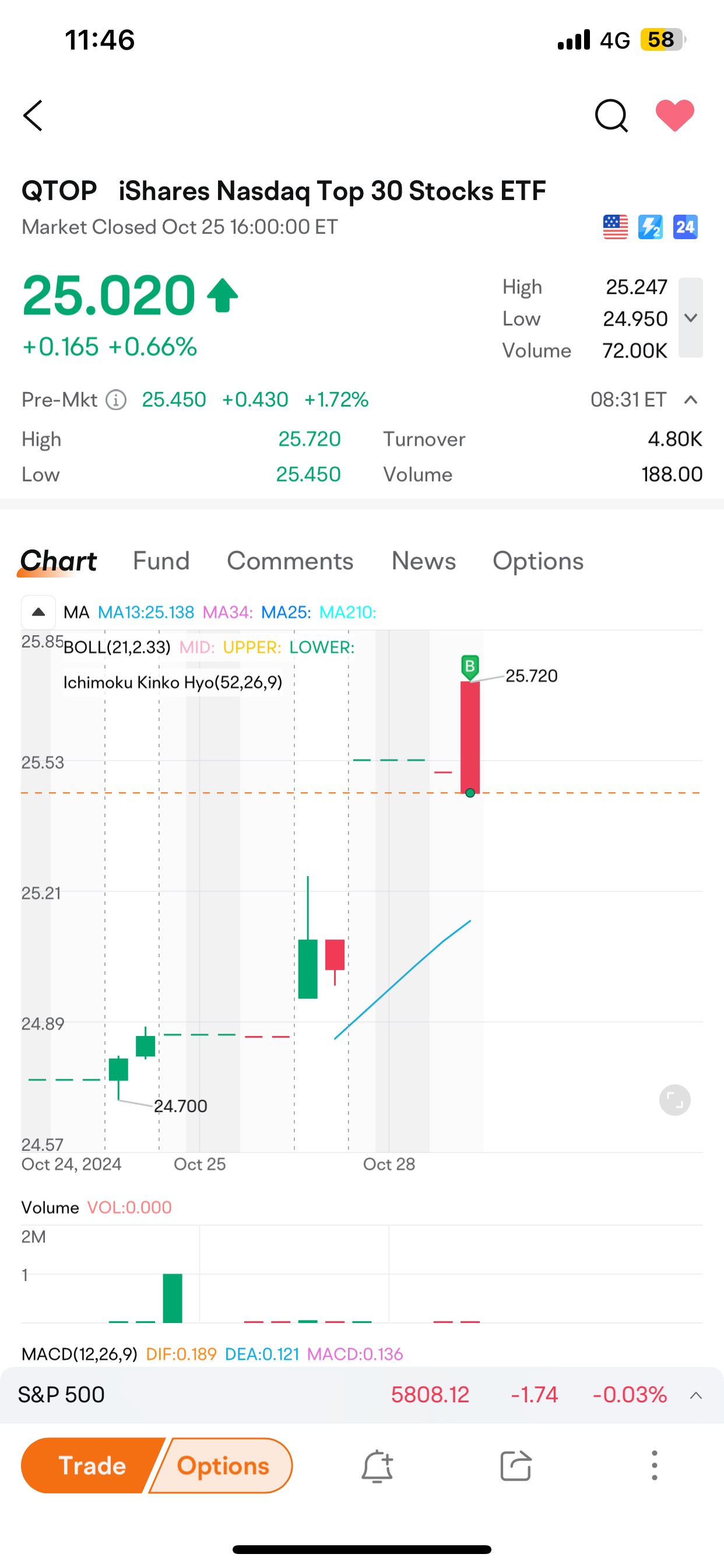The image size is (724, 1568).
Task: Tap the blue lightning bolt icon
Action: pyautogui.click(x=650, y=227)
